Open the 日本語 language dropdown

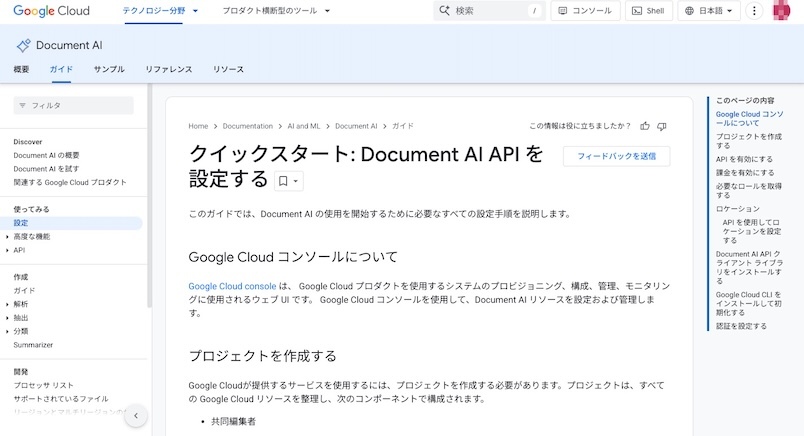coord(709,11)
